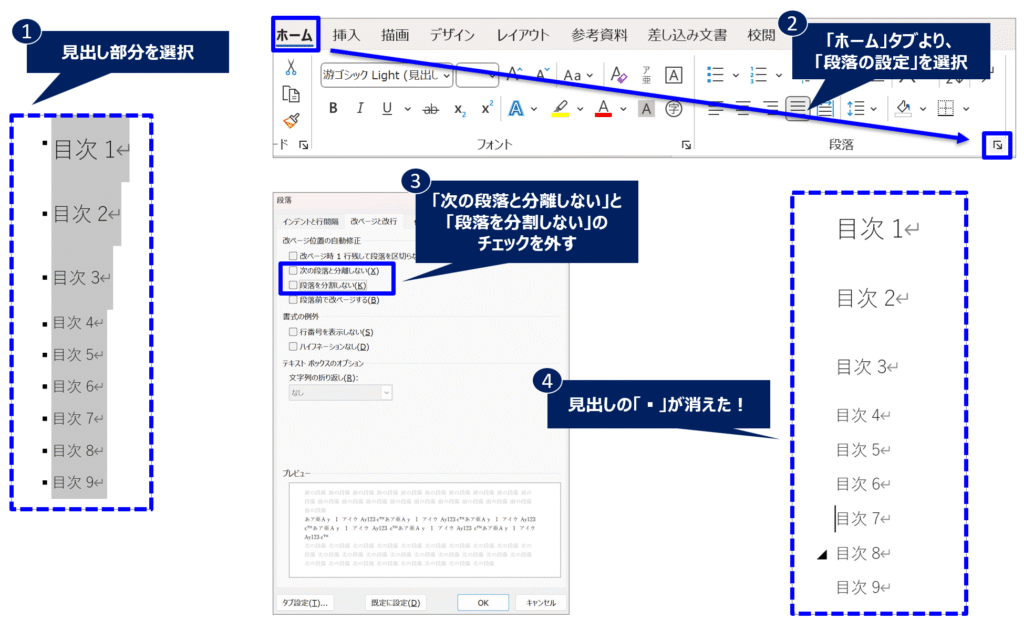The image size is (1024, 620).
Task: Apply Superscript formatting
Action: 487,108
